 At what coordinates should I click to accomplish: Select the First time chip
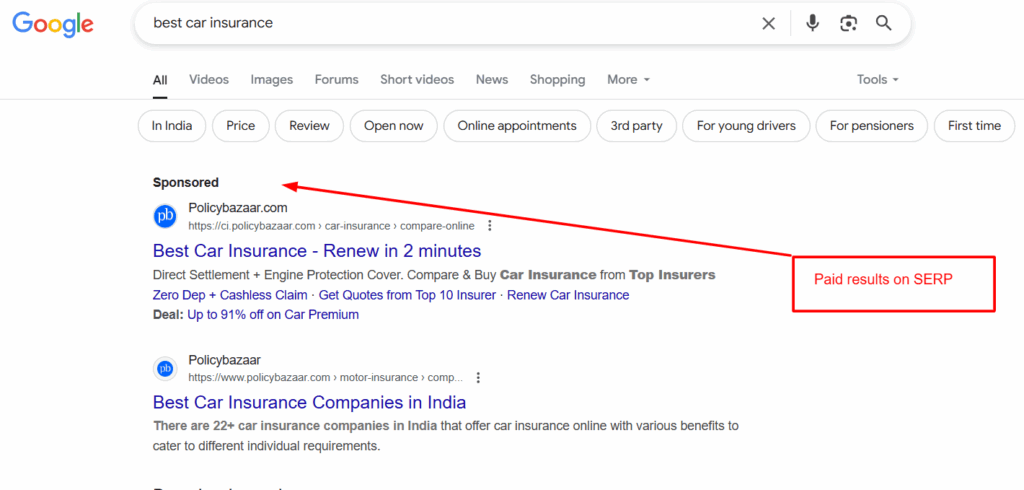(x=974, y=126)
